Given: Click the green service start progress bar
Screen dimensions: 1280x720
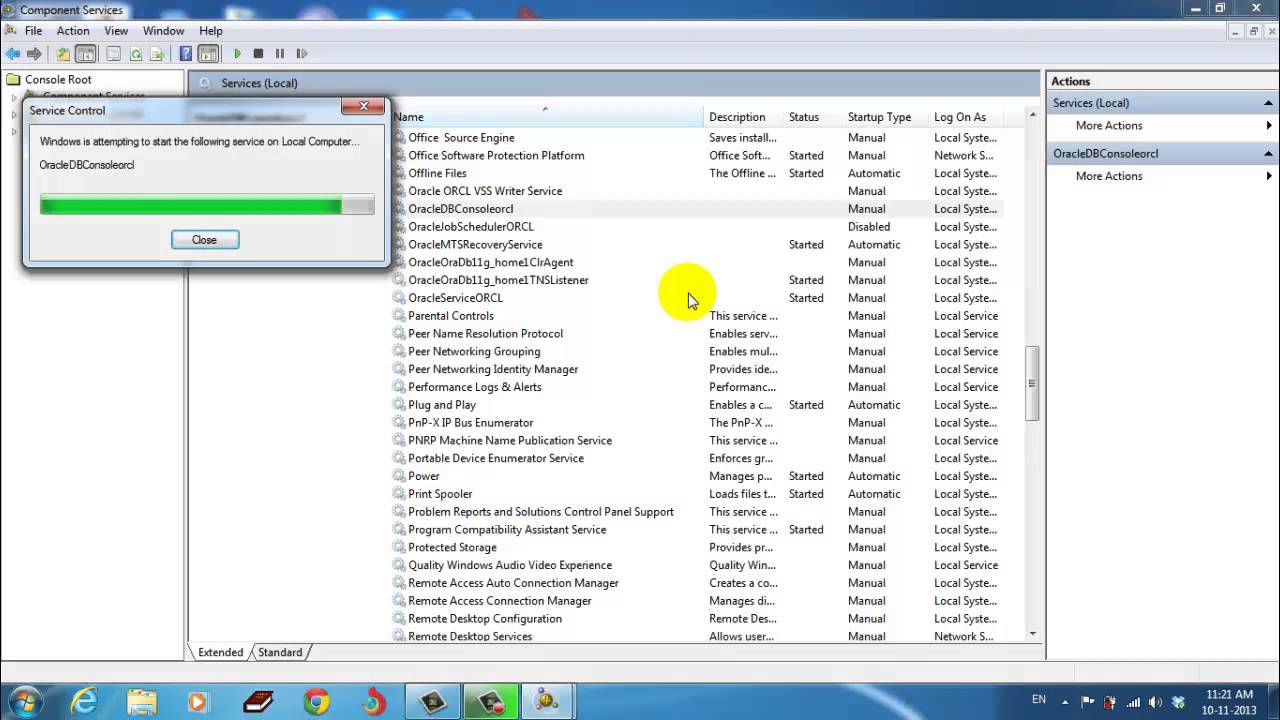Looking at the screenshot, I should tap(207, 206).
